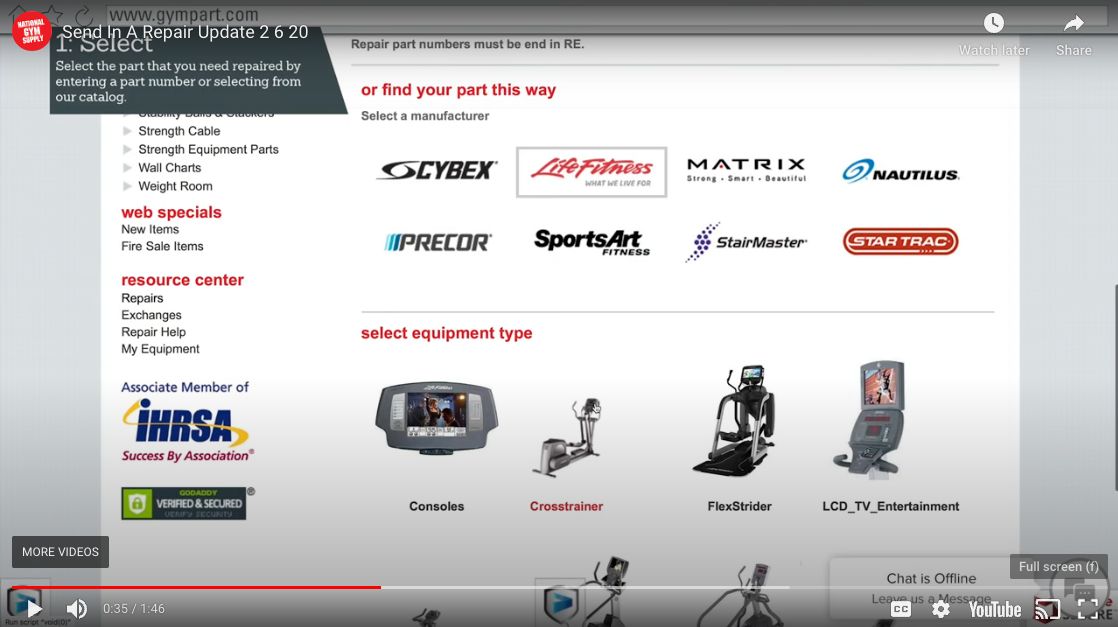
Task: Open the Strength Equipment Parts category
Action: tap(208, 150)
